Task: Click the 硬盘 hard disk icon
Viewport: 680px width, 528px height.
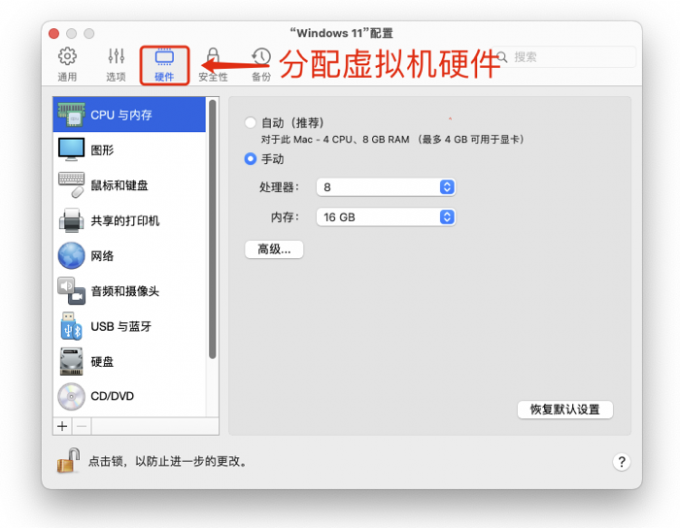Action: 71,361
